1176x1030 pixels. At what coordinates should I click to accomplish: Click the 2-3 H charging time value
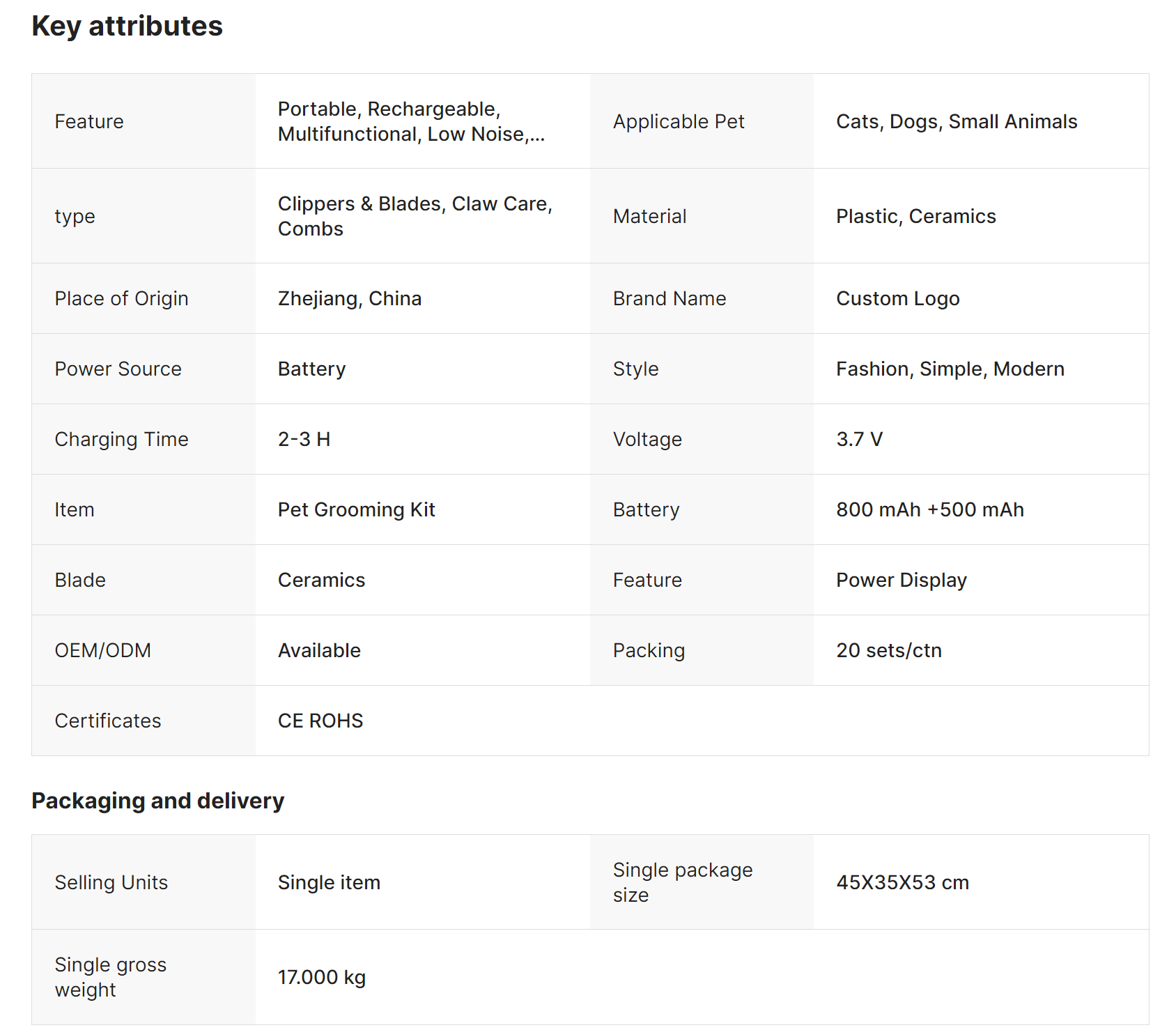[x=304, y=440]
